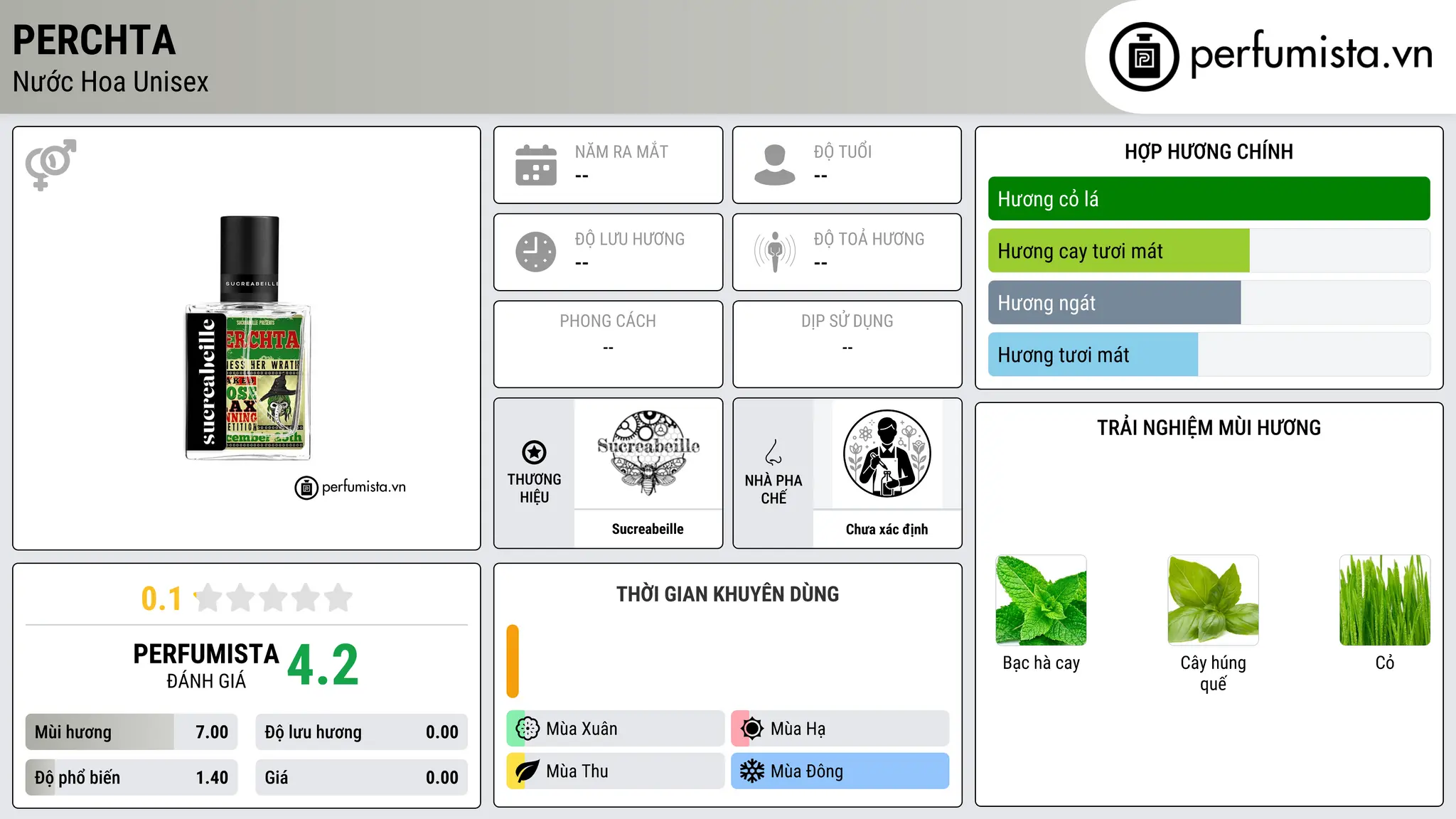
Task: Click the unisex gender symbol icon
Action: (x=50, y=164)
